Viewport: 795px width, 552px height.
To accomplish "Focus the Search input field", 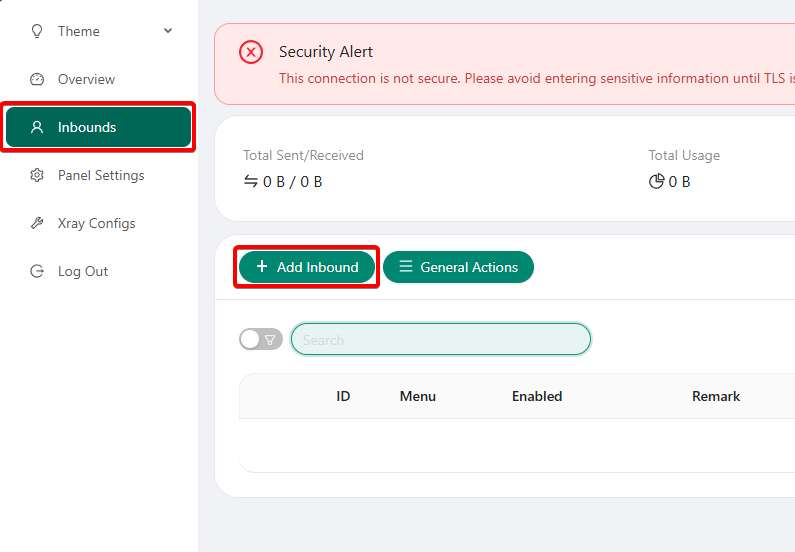I will (x=440, y=340).
